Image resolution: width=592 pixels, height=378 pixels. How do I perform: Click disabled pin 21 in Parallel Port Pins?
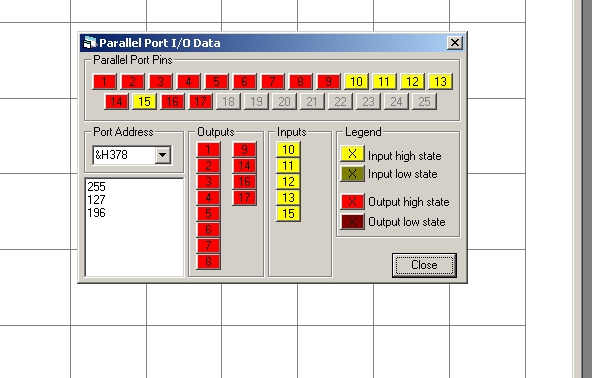pyautogui.click(x=312, y=102)
